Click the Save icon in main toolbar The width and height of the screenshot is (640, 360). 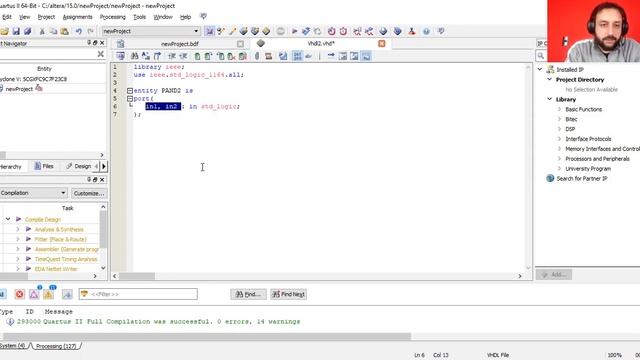pos(16,31)
